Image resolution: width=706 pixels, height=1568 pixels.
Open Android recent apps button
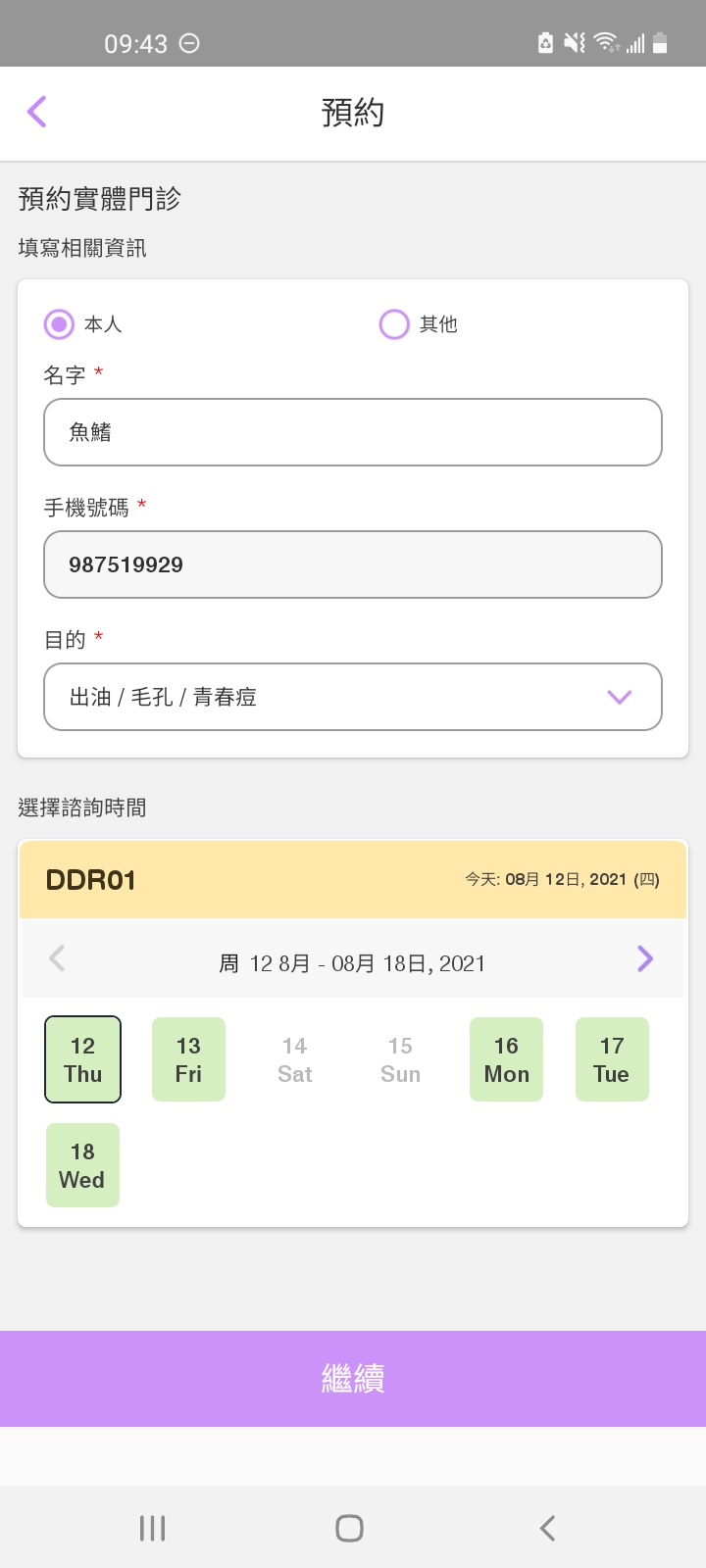click(152, 1528)
